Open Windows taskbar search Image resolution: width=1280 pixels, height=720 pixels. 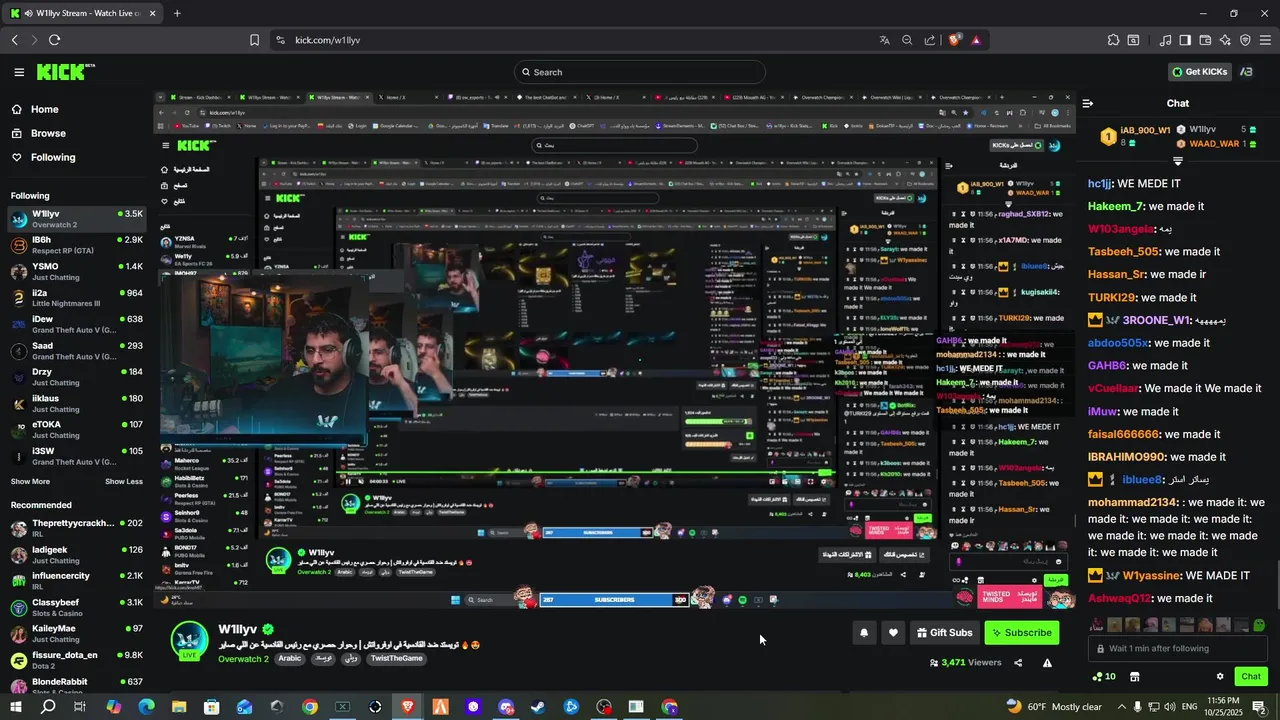click(x=48, y=707)
